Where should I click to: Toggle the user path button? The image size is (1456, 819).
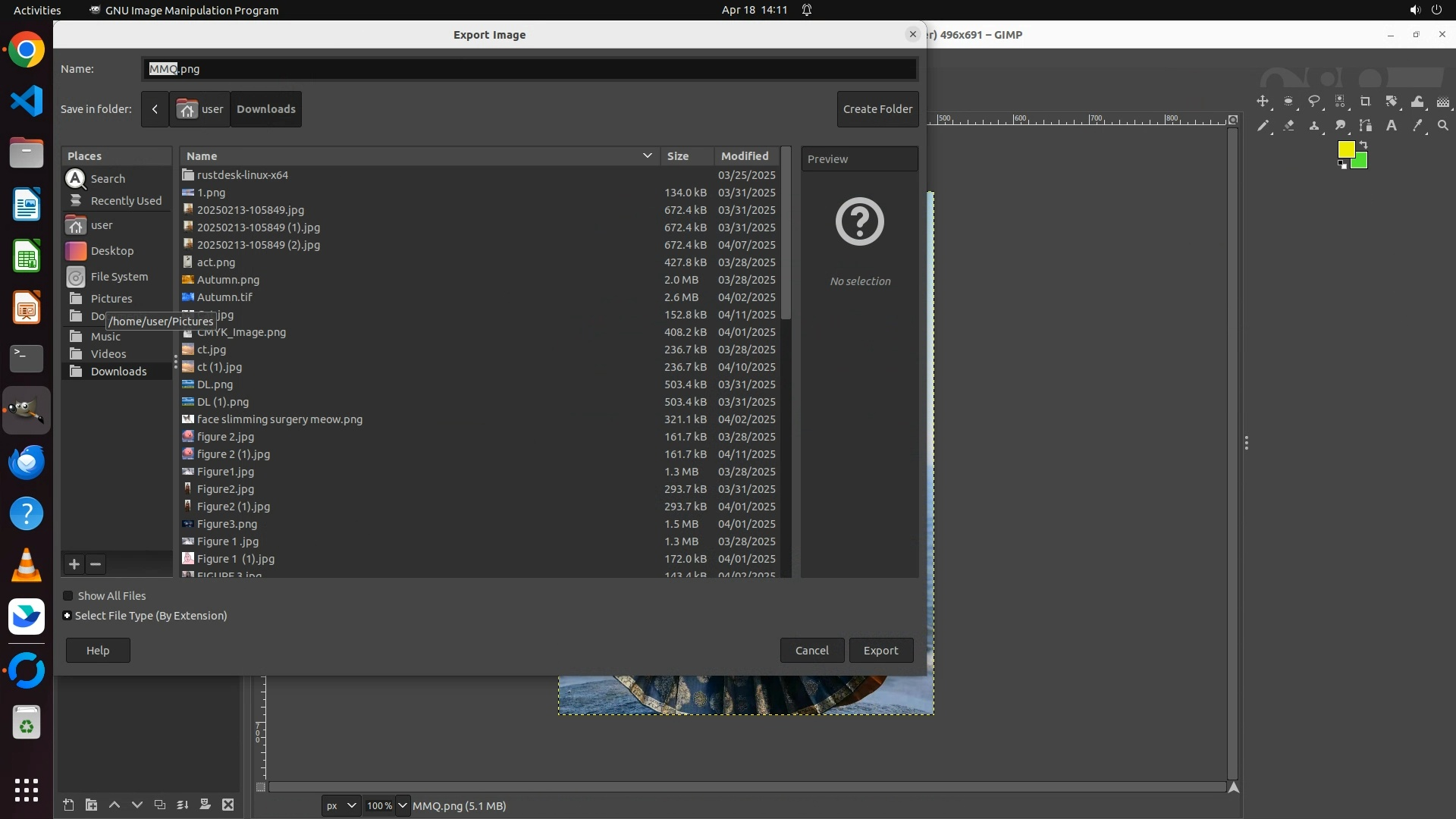pos(200,109)
